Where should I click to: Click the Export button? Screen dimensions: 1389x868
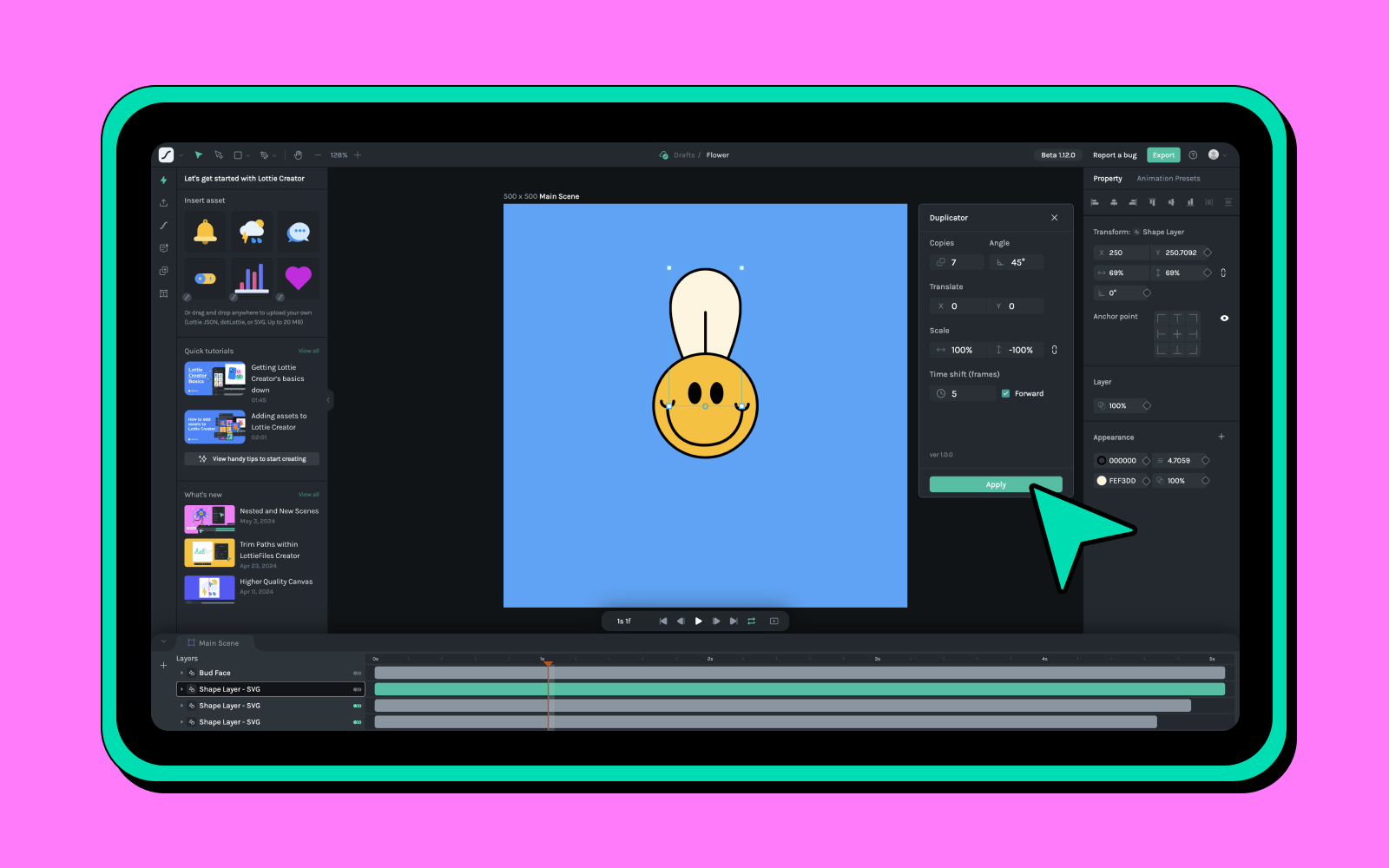tap(1163, 155)
